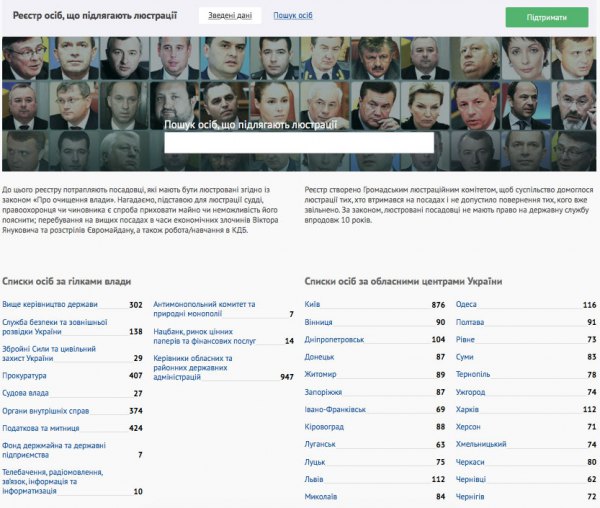Open the Дніпропетровськ list link
Screen dimensions: 600x508
[x=334, y=339]
